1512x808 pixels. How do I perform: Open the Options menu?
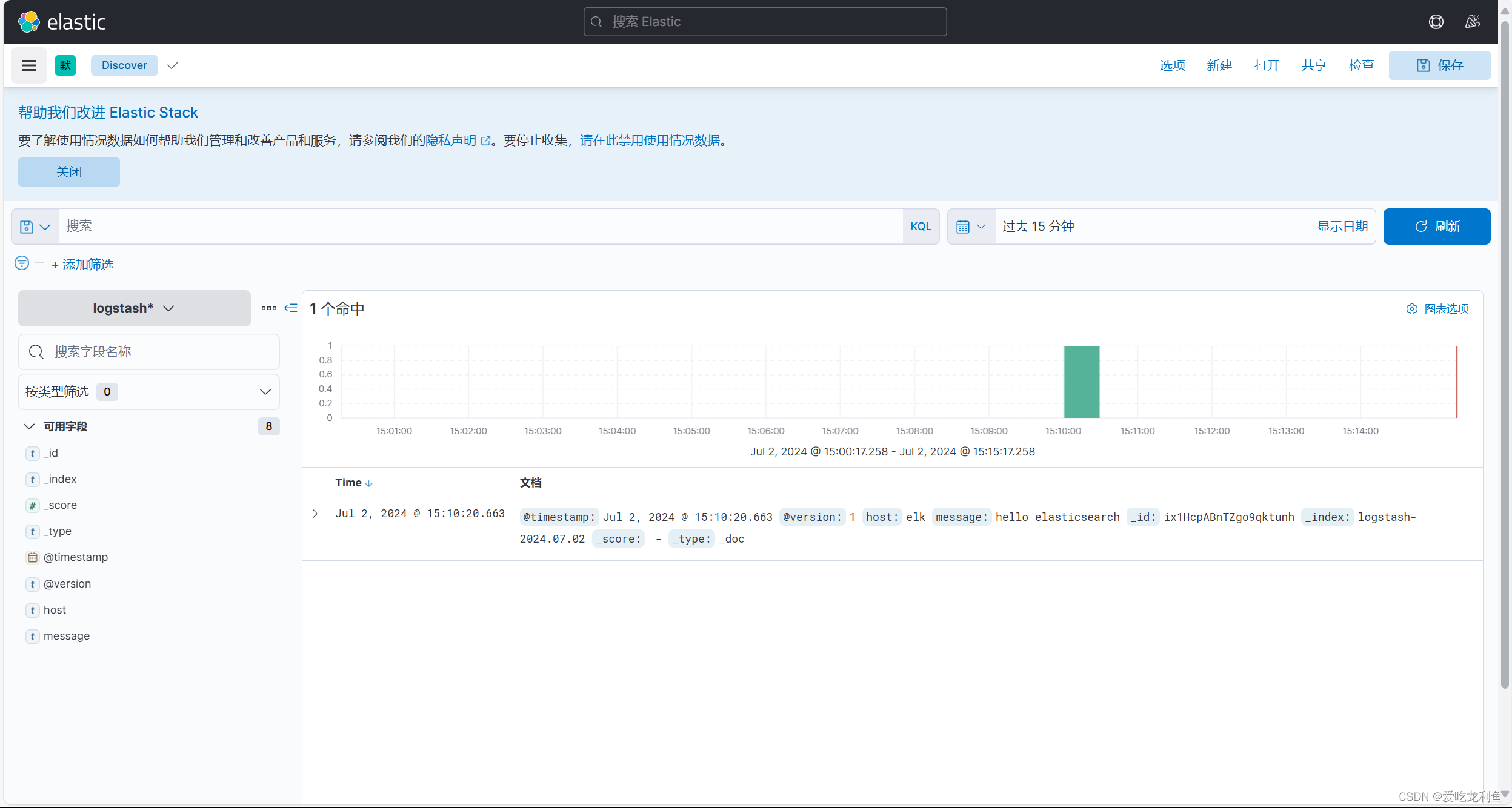pos(1172,65)
